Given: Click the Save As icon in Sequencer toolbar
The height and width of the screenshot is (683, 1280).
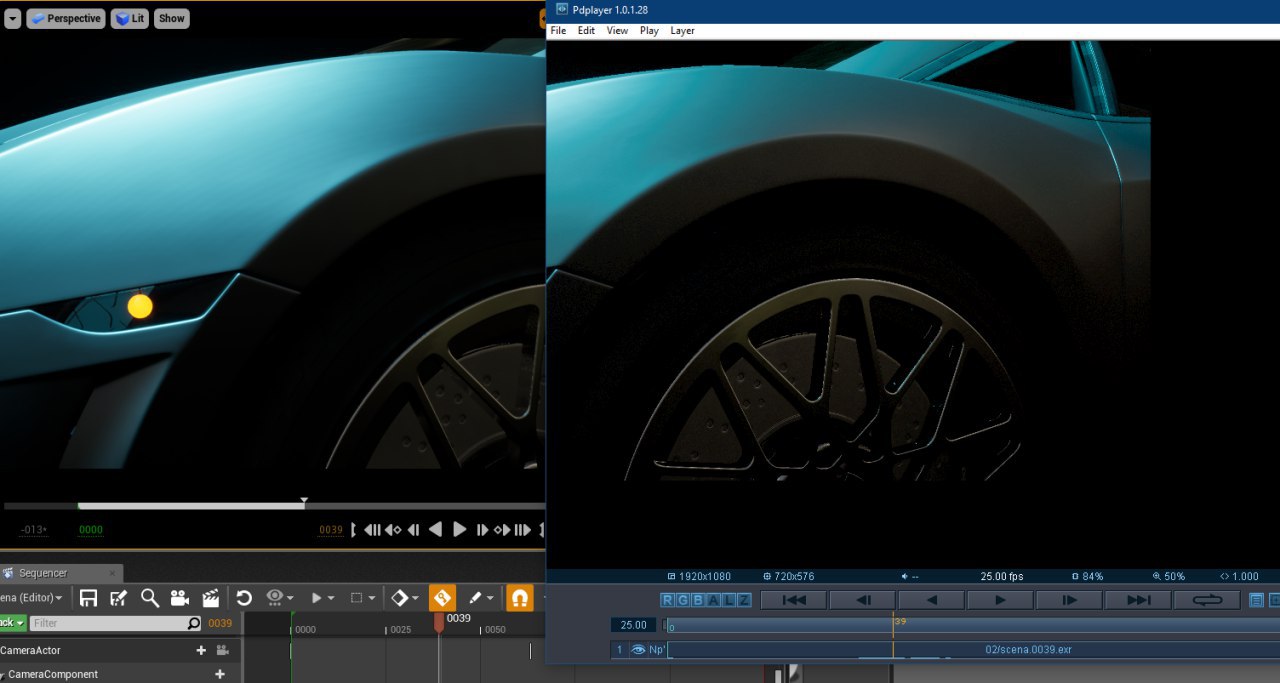Looking at the screenshot, I should coord(118,598).
